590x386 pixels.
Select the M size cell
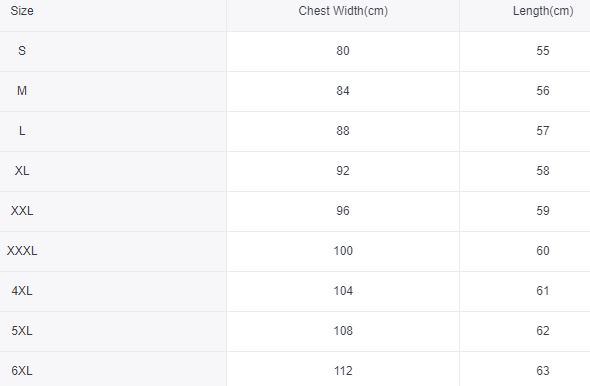22,91
